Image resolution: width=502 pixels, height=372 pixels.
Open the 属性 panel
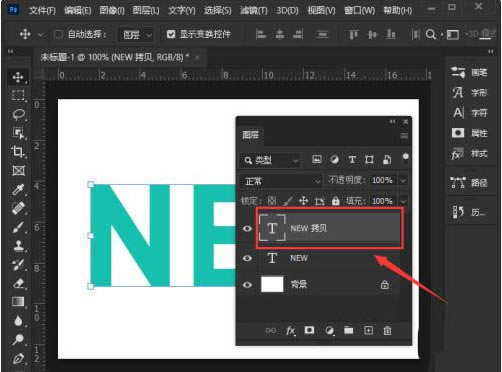coord(469,133)
